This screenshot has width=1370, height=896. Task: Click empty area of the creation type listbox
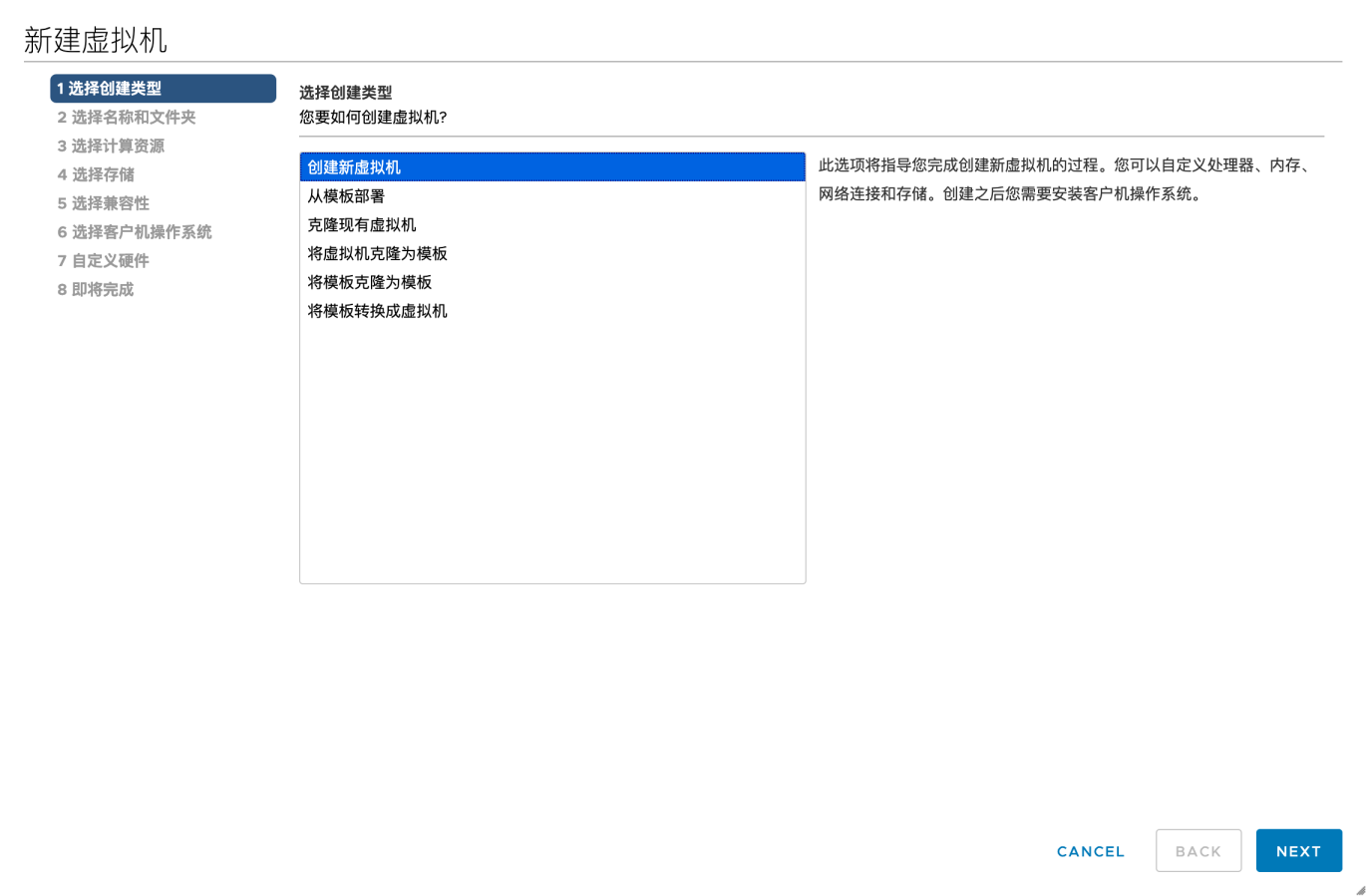pyautogui.click(x=551, y=458)
